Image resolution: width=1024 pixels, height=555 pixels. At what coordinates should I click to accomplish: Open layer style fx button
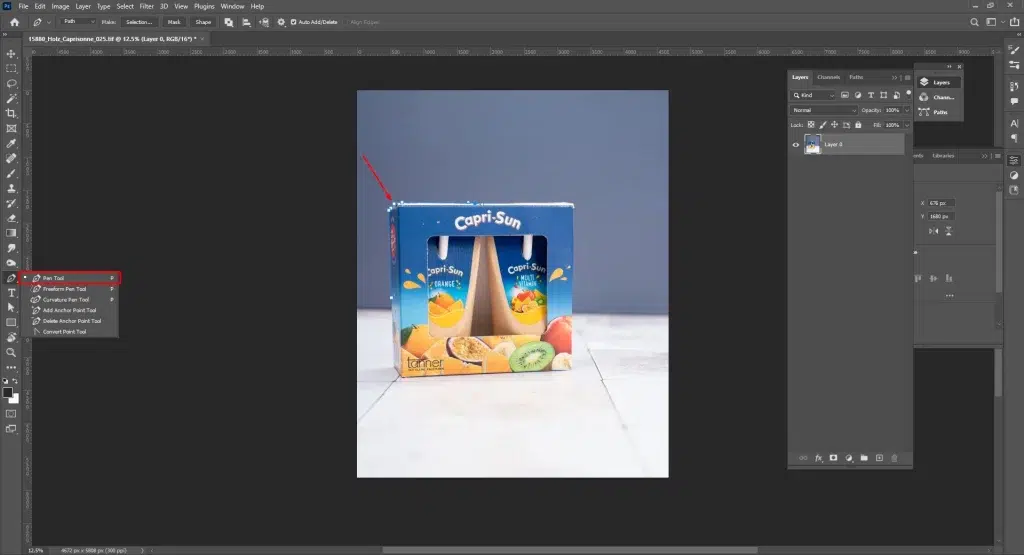click(x=818, y=458)
